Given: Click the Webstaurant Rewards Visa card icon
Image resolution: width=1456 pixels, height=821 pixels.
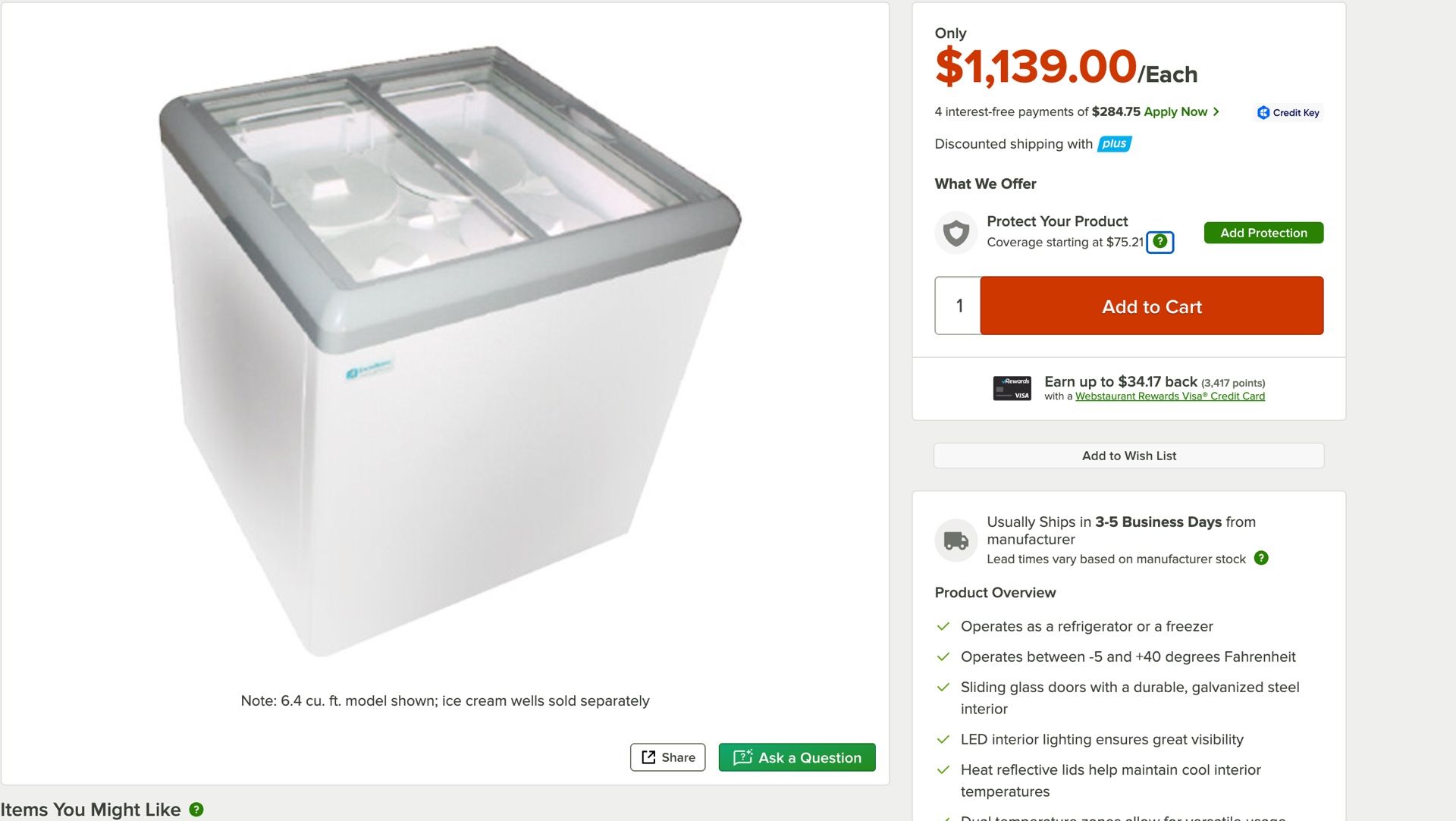Looking at the screenshot, I should (x=1014, y=387).
